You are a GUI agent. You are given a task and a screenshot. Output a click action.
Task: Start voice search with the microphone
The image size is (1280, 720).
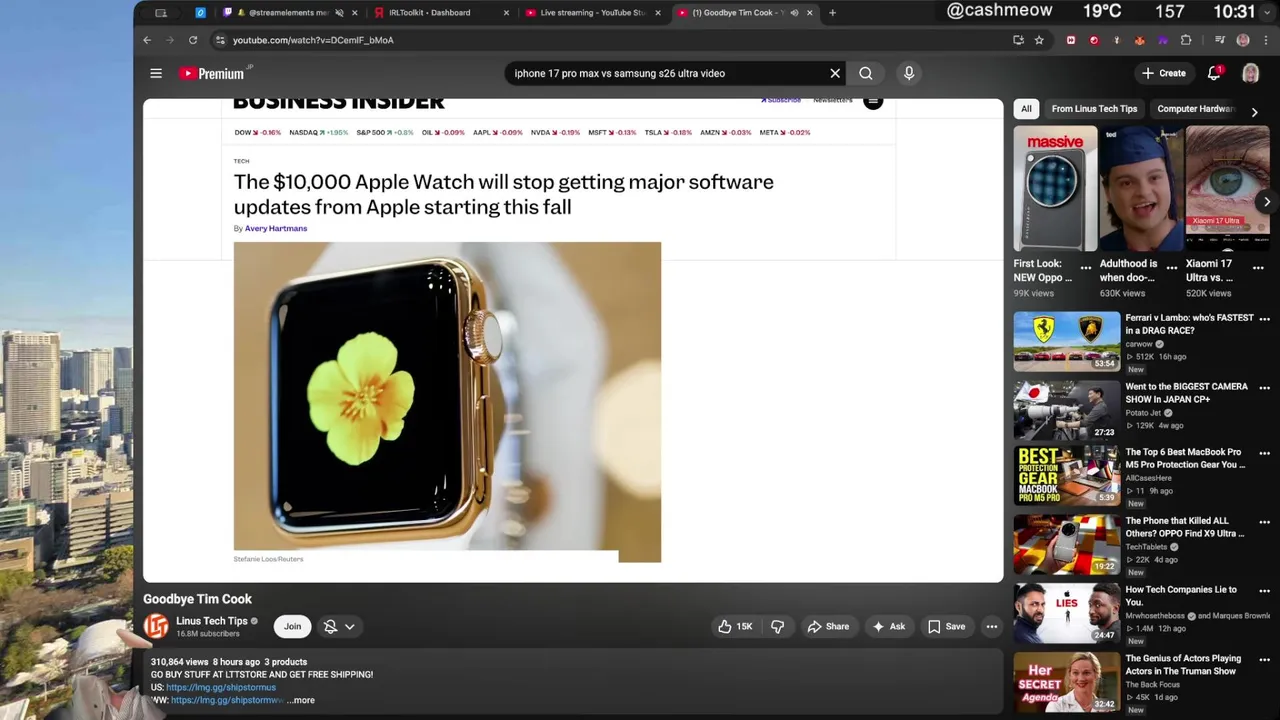click(x=909, y=73)
